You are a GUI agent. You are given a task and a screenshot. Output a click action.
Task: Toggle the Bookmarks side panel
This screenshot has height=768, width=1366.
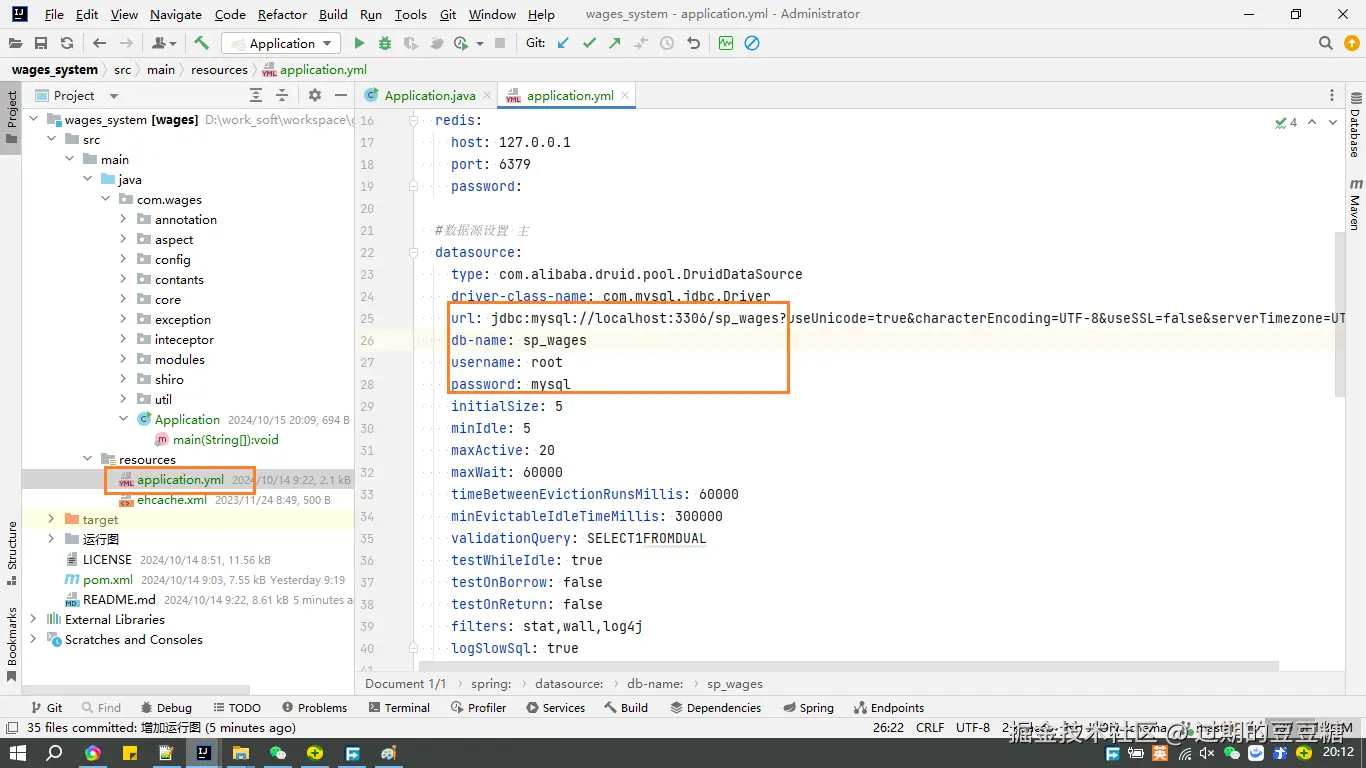click(x=12, y=640)
